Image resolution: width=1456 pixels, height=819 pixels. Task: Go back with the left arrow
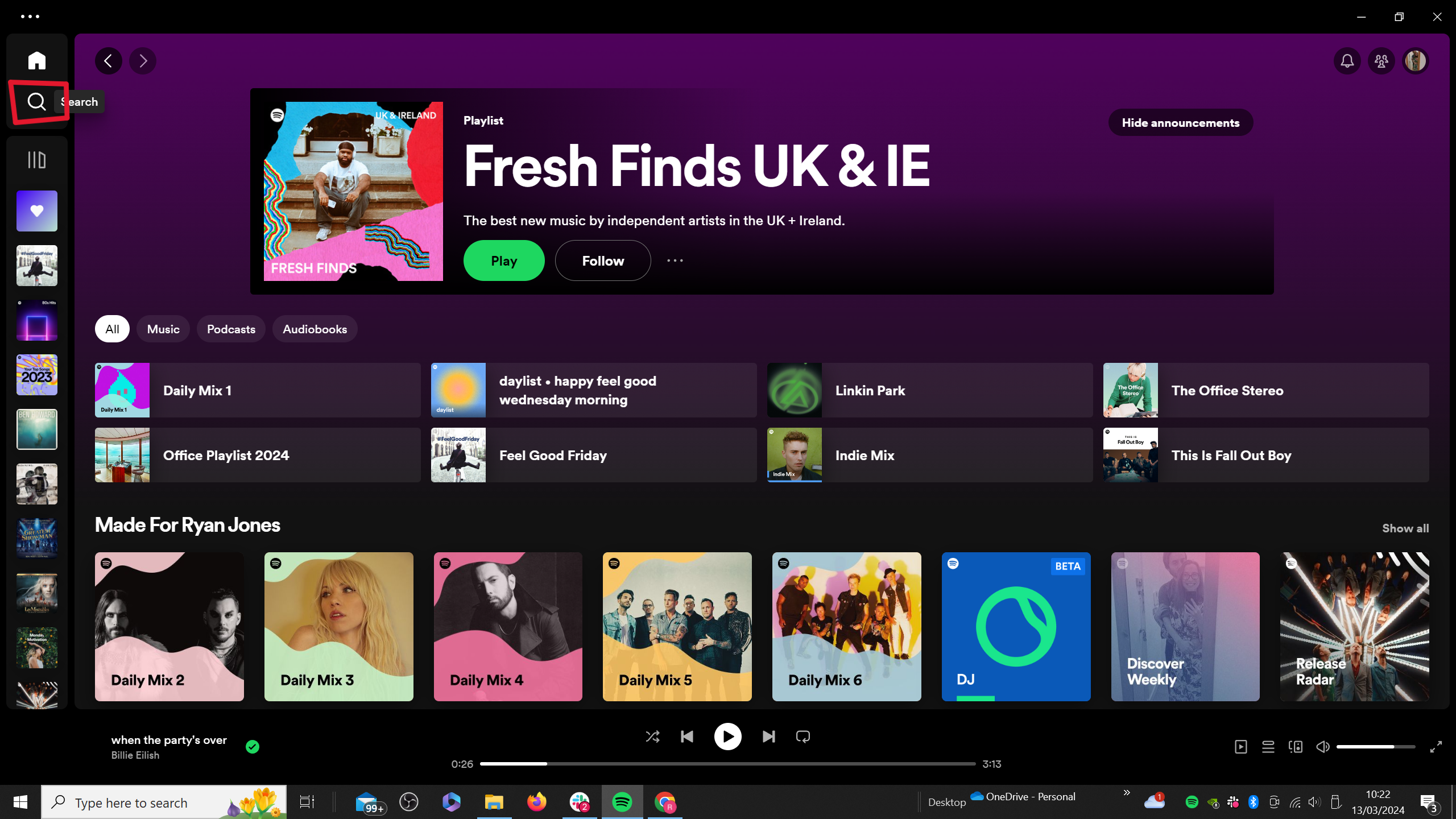click(109, 61)
